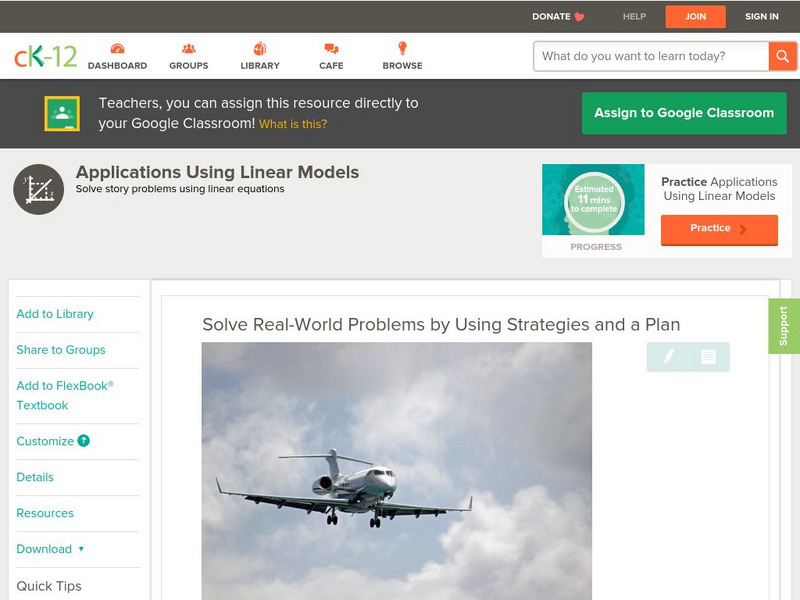Click 'Solve Real-World Problems' lesson title
This screenshot has width=800, height=600.
pyautogui.click(x=441, y=324)
